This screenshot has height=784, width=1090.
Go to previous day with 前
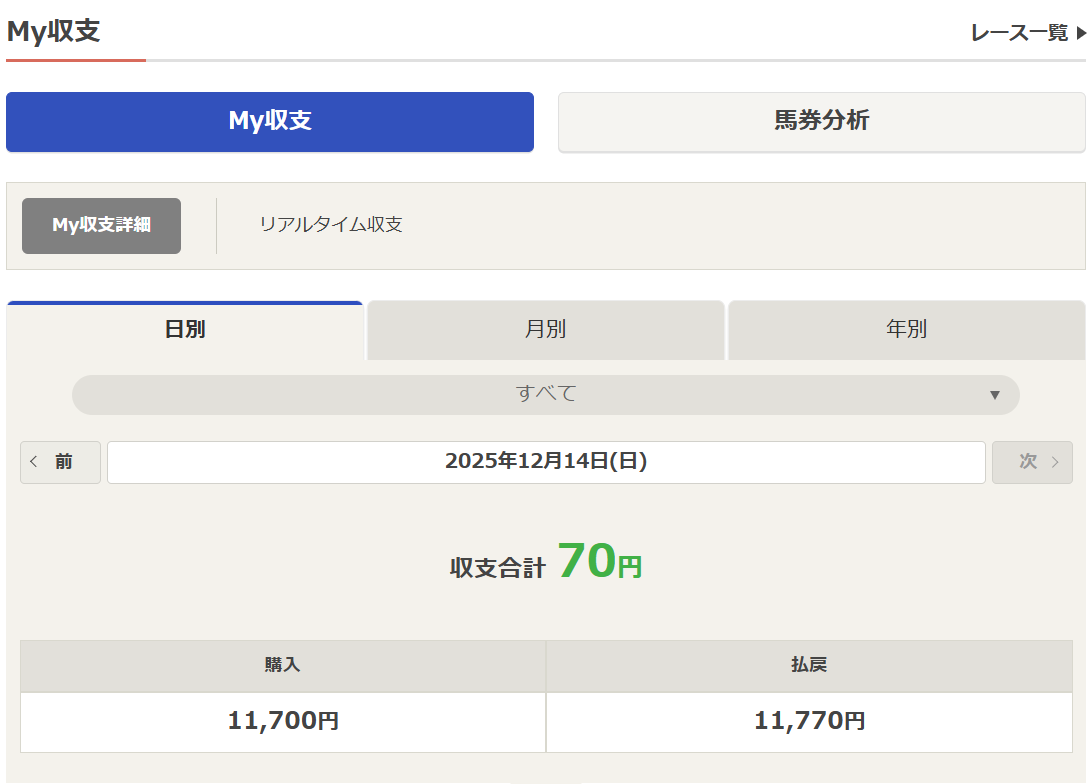point(61,462)
